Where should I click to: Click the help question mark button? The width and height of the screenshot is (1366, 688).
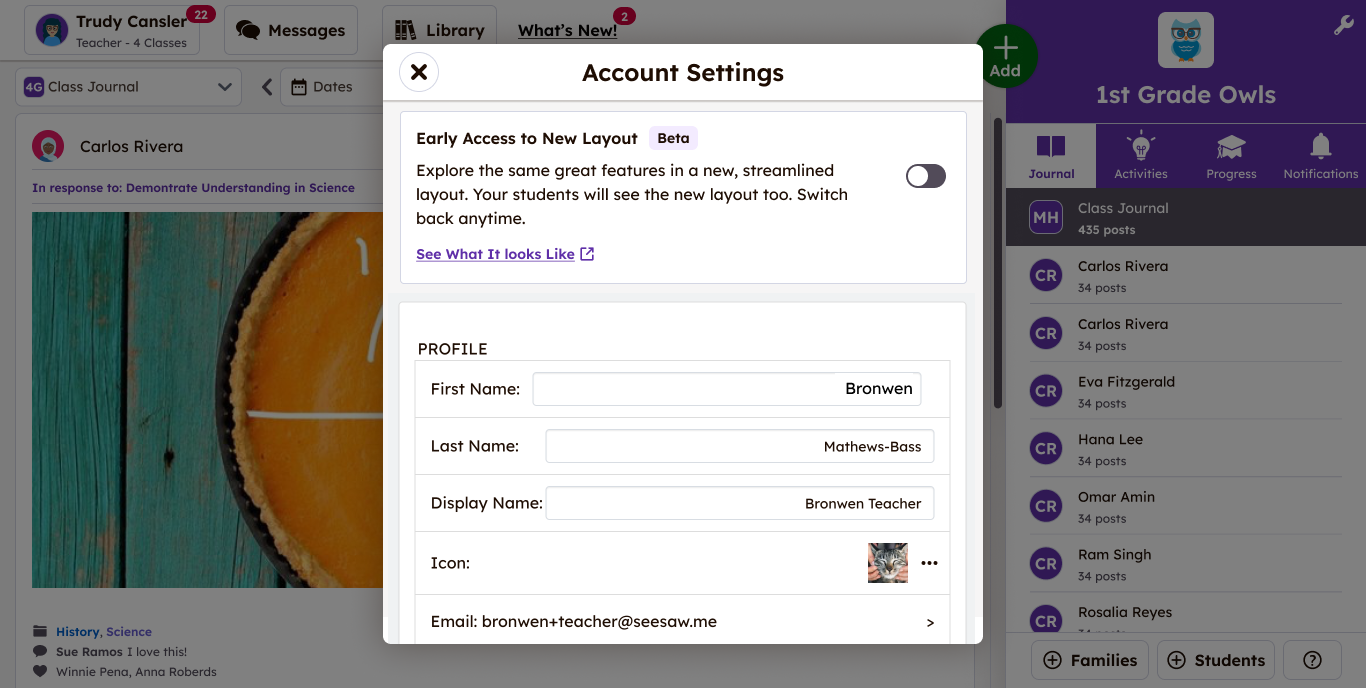coord(1313,660)
